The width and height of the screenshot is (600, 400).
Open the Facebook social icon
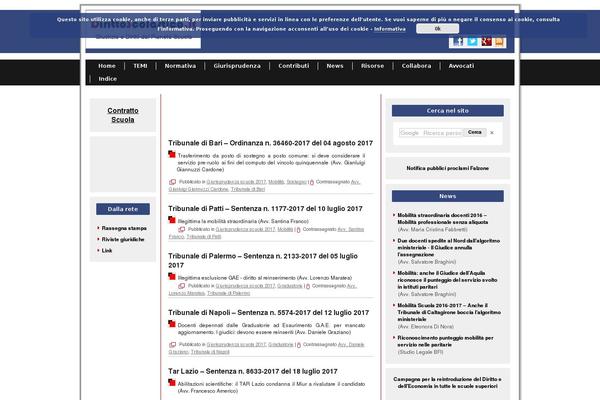tap(458, 42)
